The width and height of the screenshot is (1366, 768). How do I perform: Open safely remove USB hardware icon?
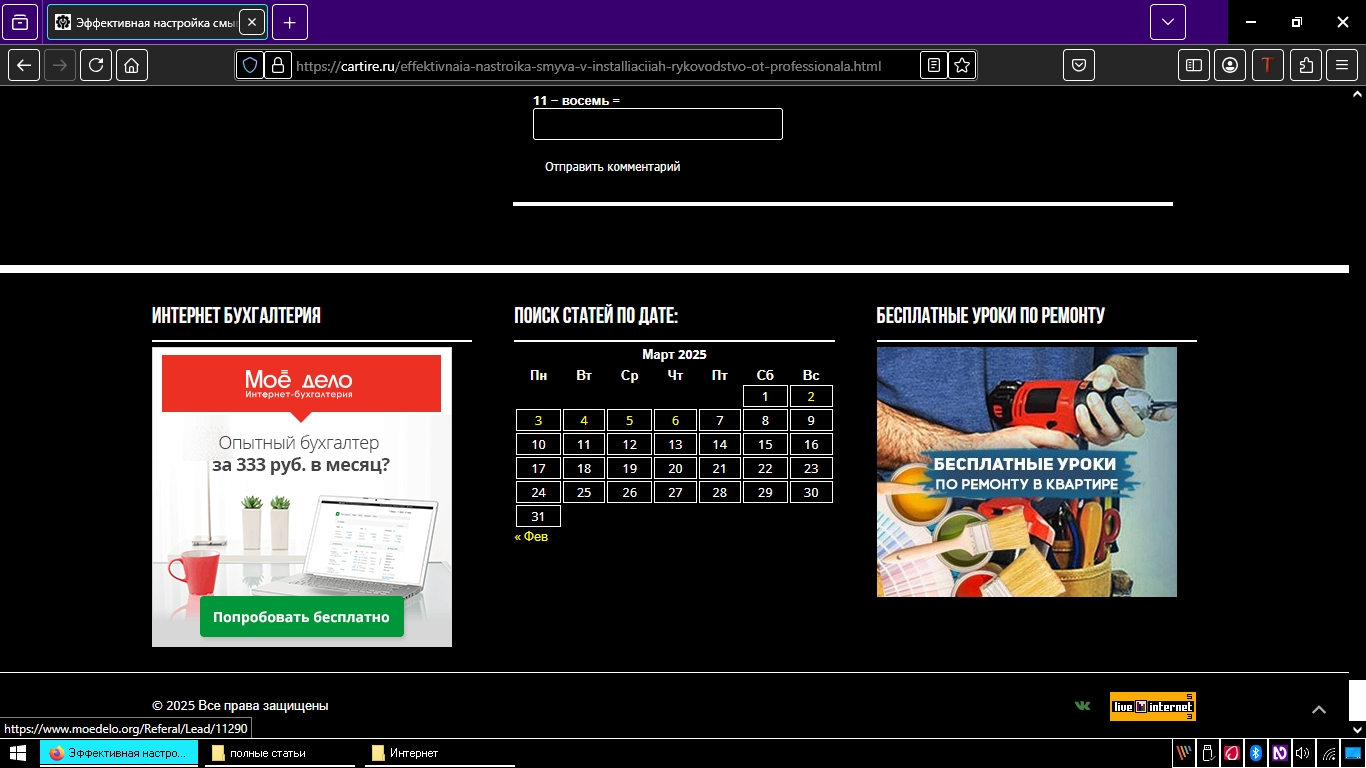point(1208,753)
